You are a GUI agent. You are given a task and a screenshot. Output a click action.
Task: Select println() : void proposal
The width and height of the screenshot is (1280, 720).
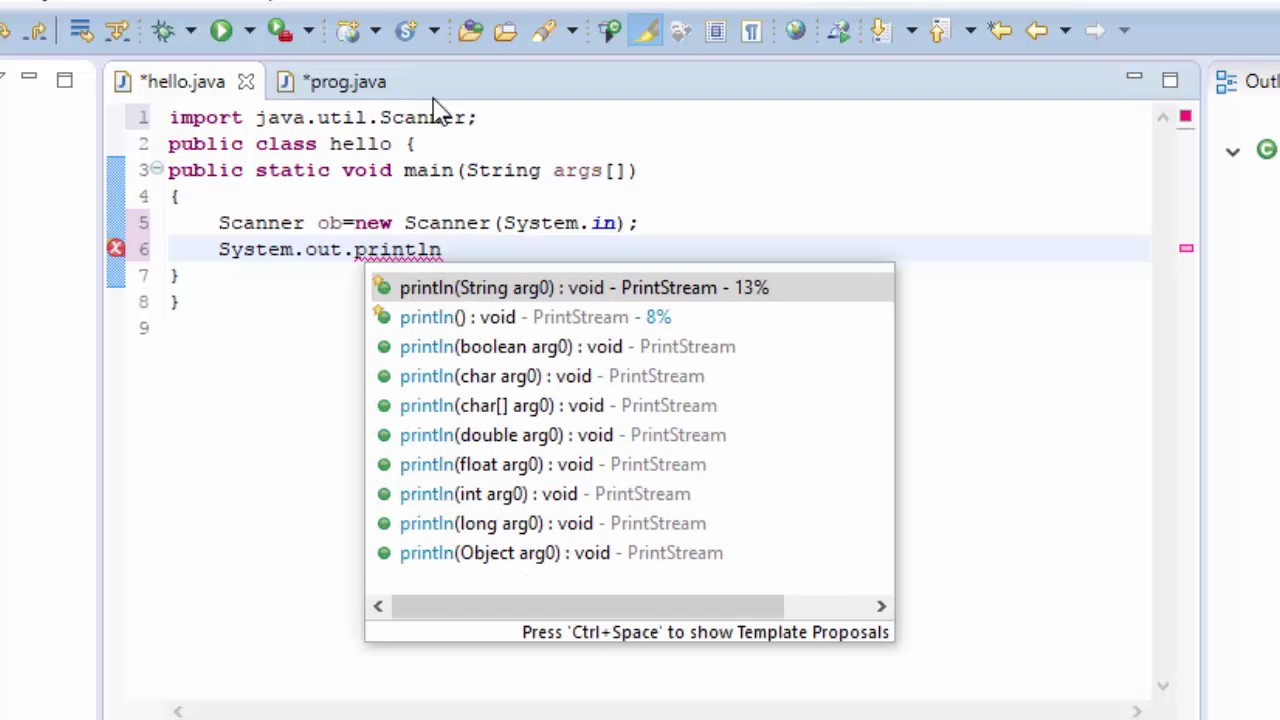tap(630, 317)
